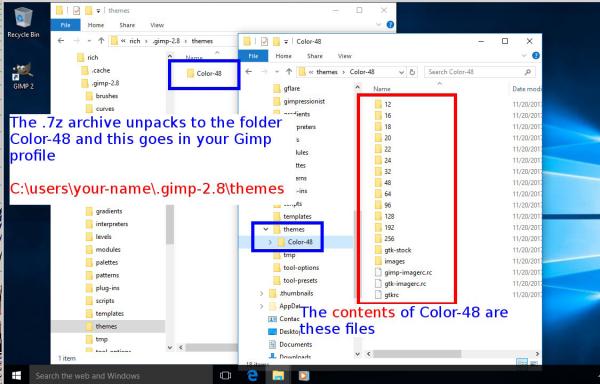Open the Share tab in Color-48 window
The height and width of the screenshot is (384, 600).
click(315, 56)
